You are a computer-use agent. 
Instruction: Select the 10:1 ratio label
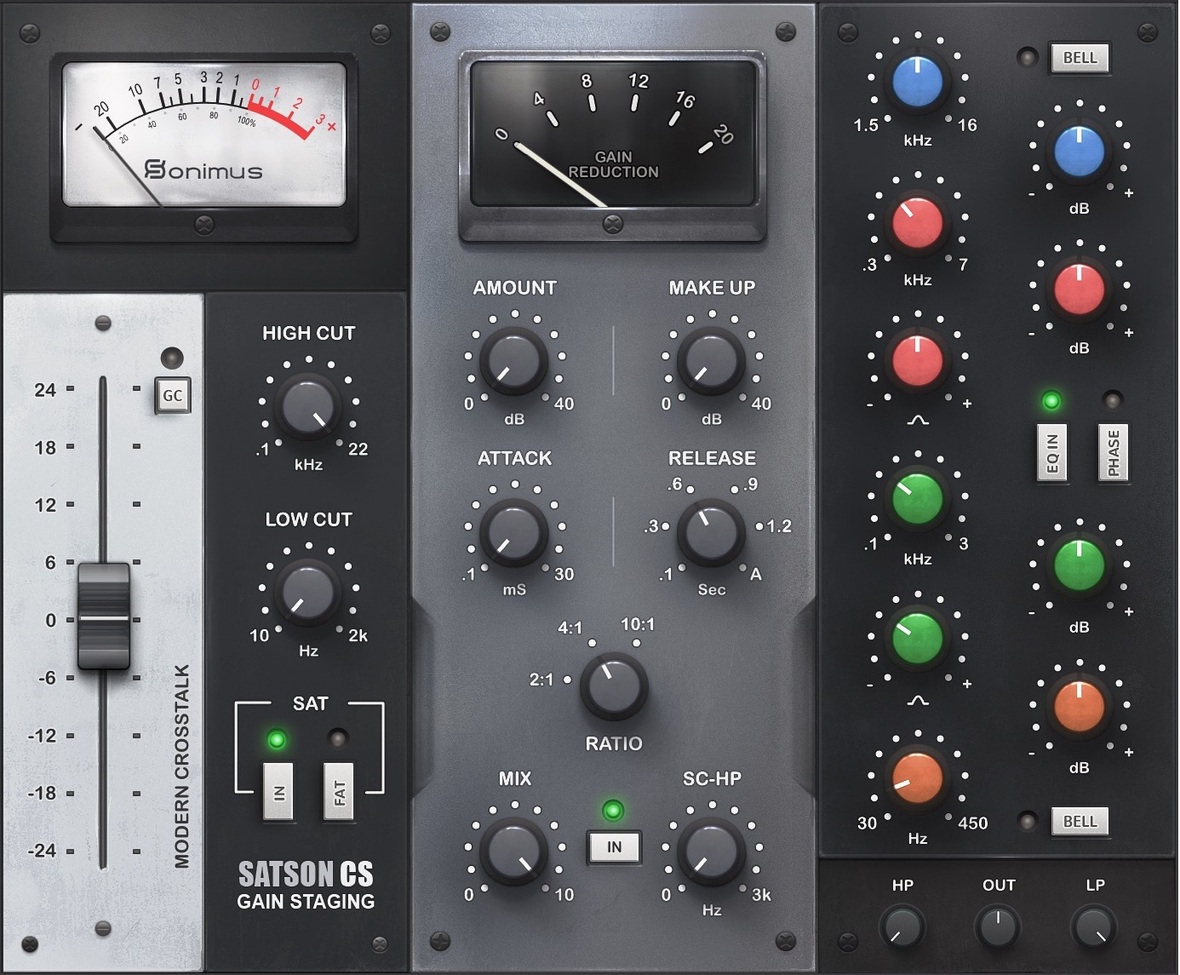637,624
